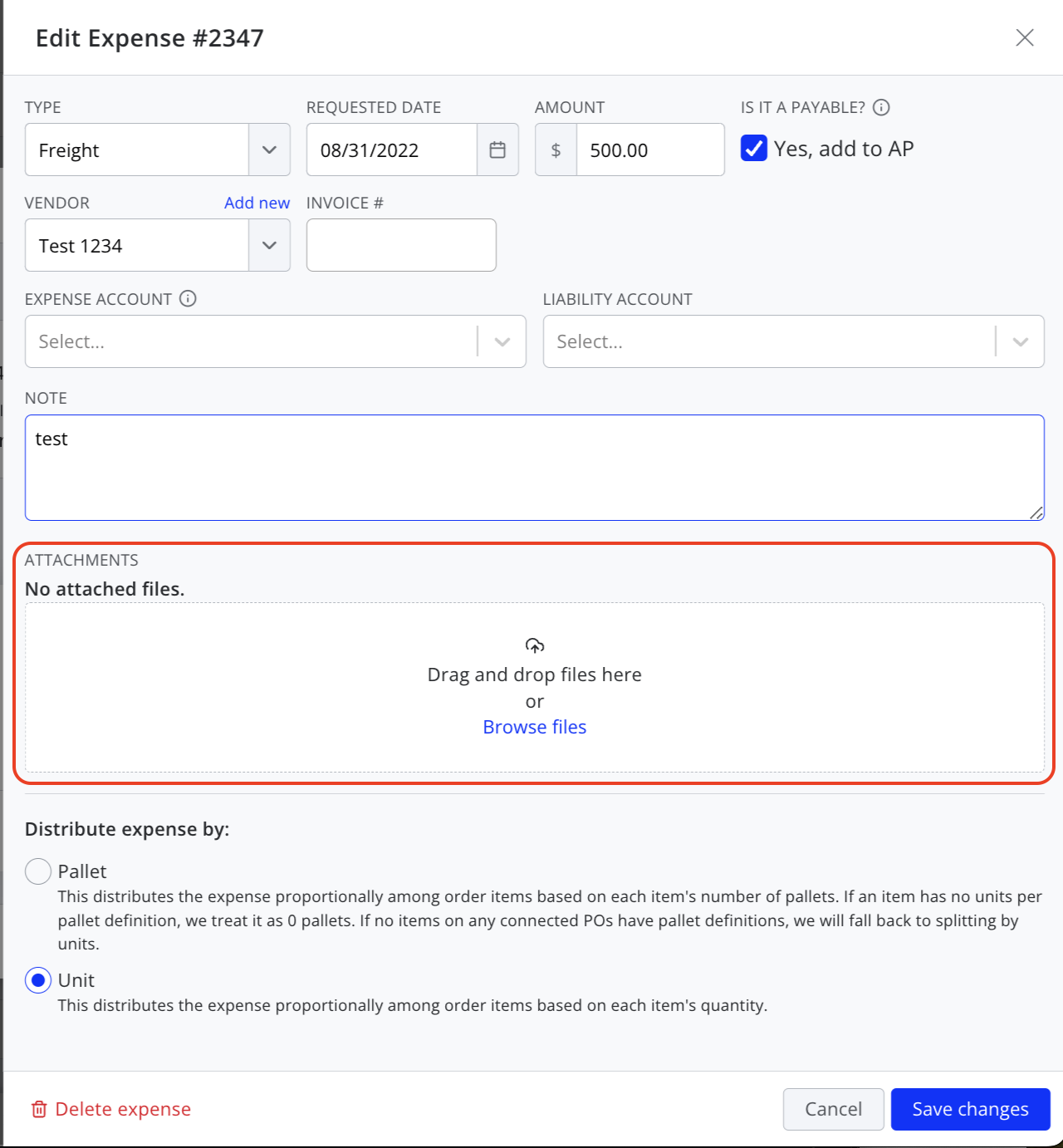Select Unit distribution option

38,980
